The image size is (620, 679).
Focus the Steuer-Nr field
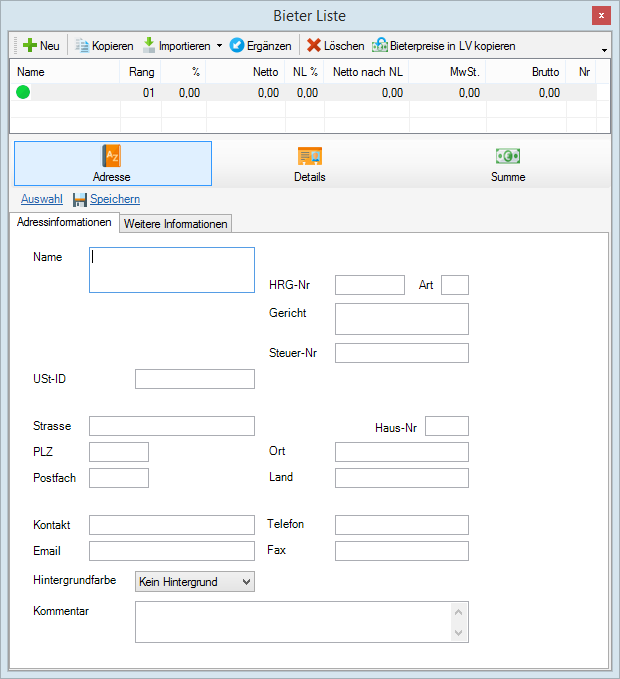coord(402,353)
